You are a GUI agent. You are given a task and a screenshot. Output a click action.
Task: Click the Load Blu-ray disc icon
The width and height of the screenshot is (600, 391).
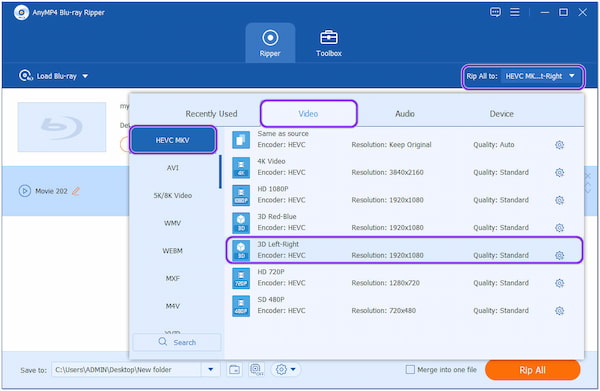[x=25, y=76]
